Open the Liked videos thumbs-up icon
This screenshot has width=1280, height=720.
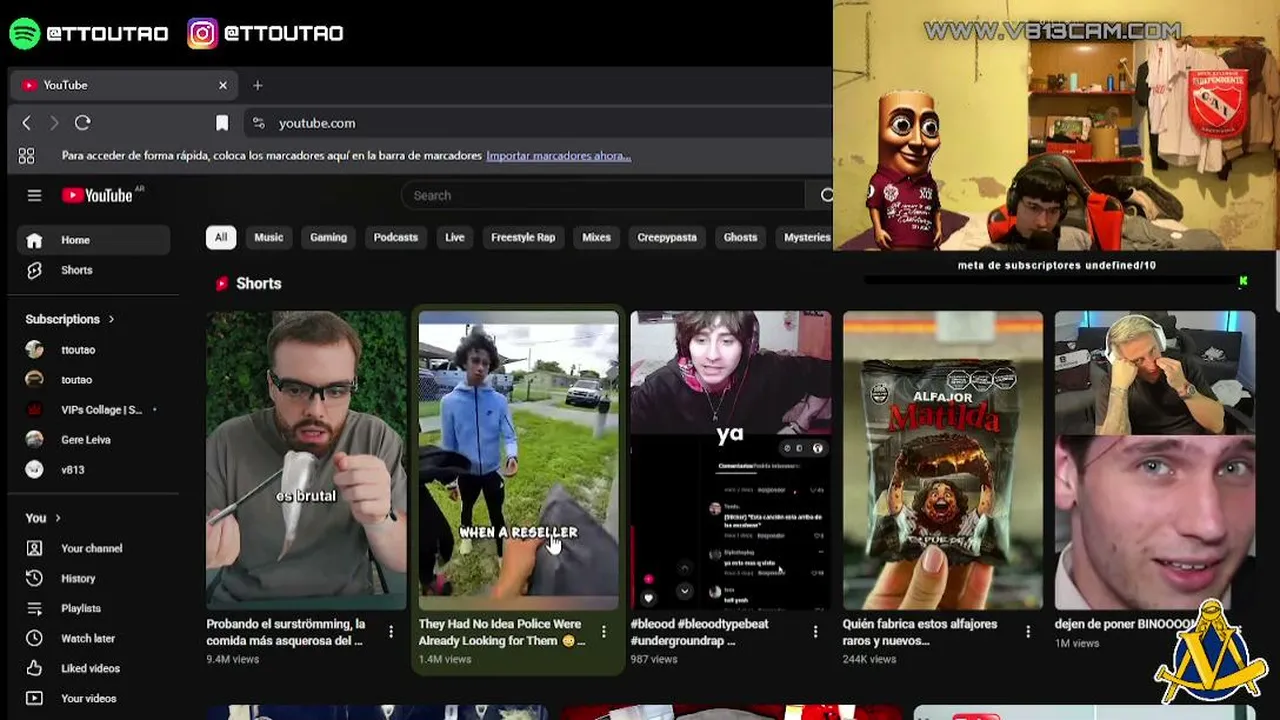coord(35,668)
